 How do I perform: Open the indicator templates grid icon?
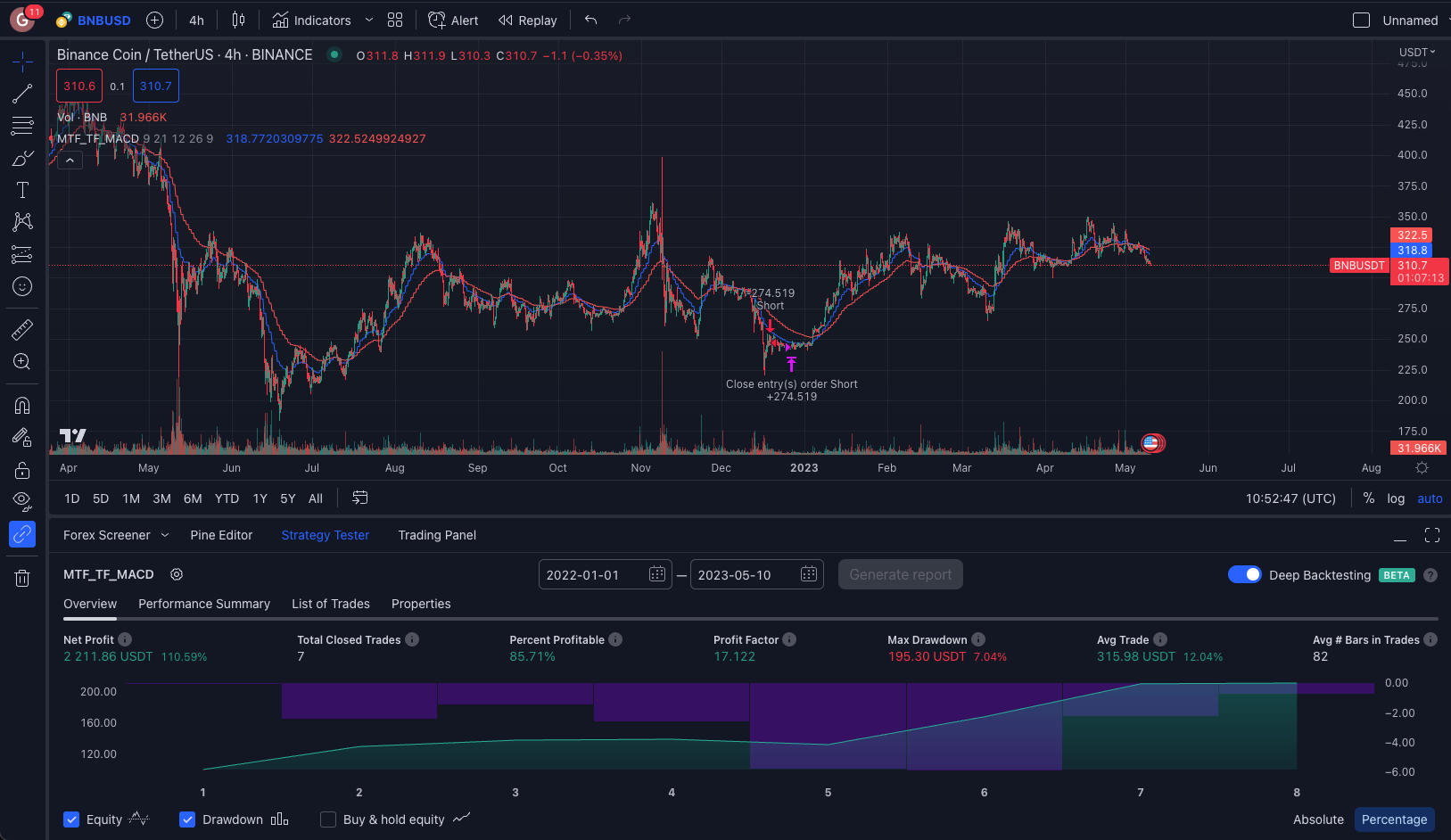coord(395,20)
